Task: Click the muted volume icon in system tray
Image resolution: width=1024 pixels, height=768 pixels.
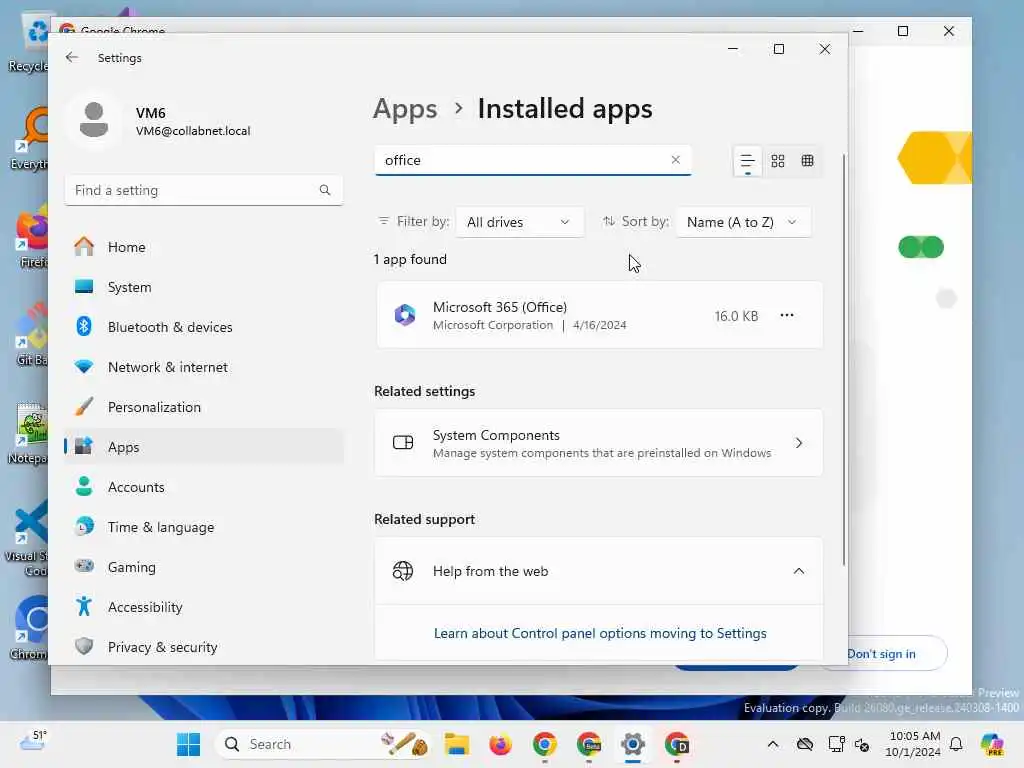Action: point(862,744)
